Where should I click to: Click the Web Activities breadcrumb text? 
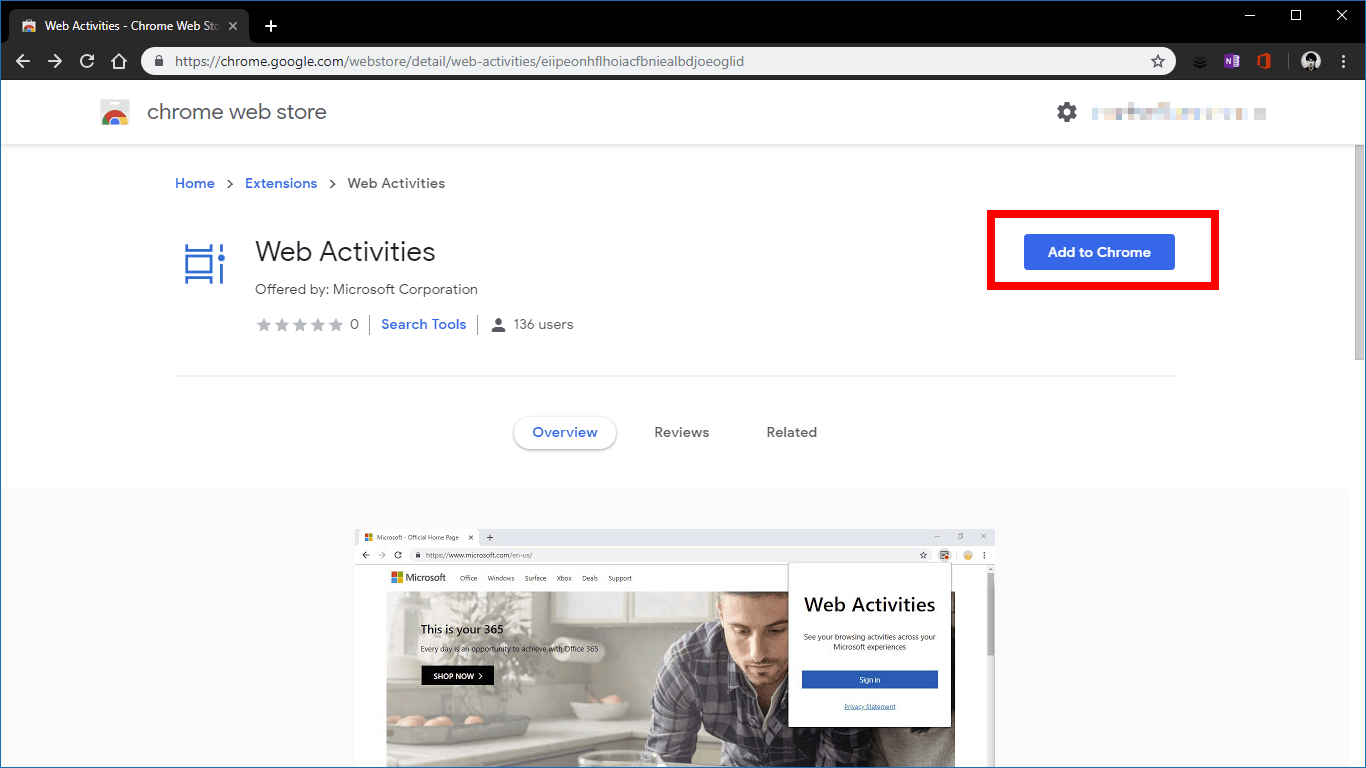coord(396,184)
